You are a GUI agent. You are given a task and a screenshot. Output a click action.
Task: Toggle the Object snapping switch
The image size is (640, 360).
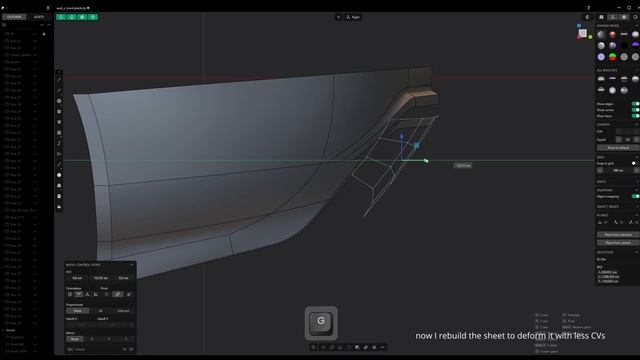coord(635,196)
